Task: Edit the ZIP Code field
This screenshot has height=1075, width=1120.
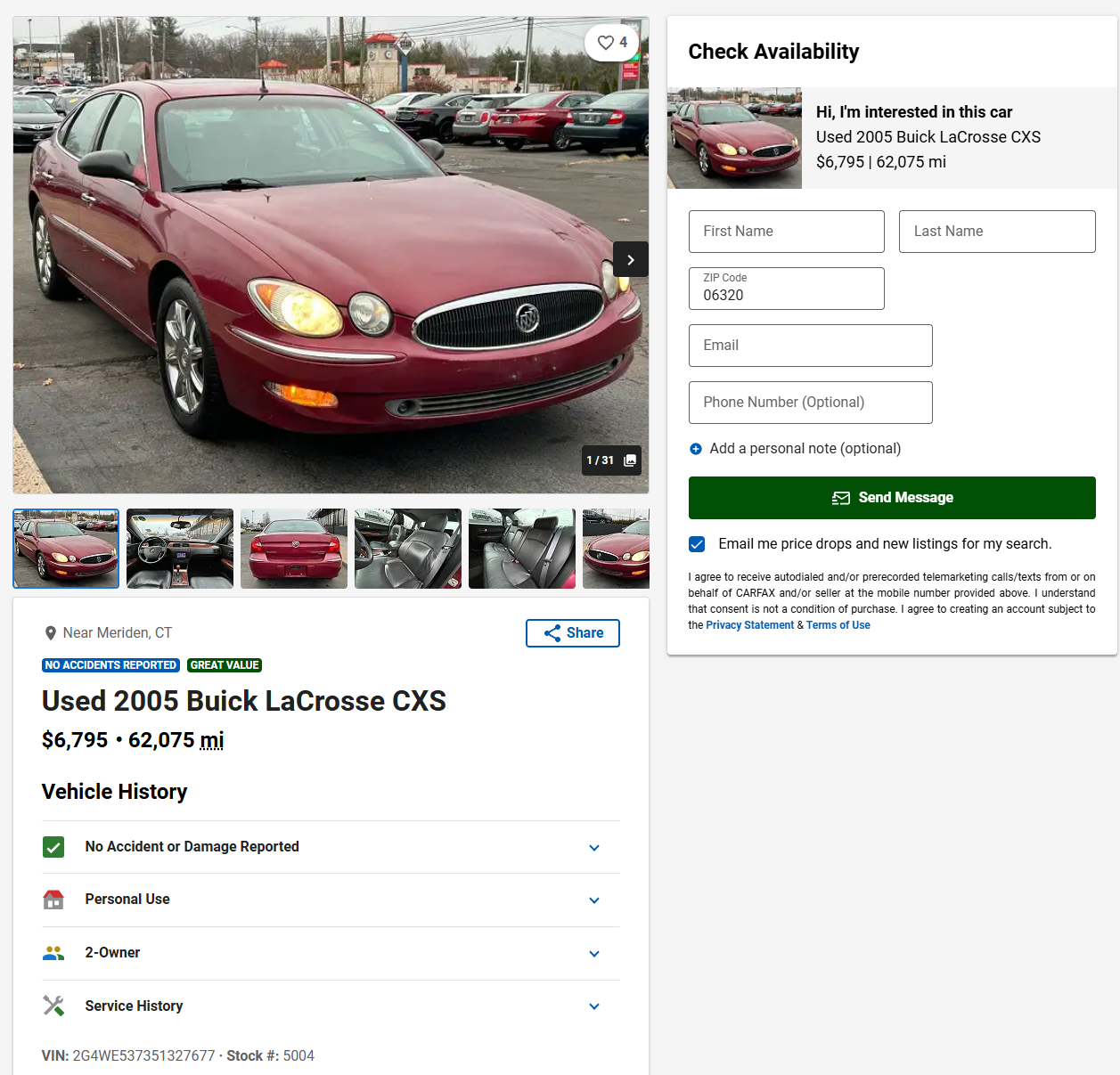Action: click(x=787, y=289)
